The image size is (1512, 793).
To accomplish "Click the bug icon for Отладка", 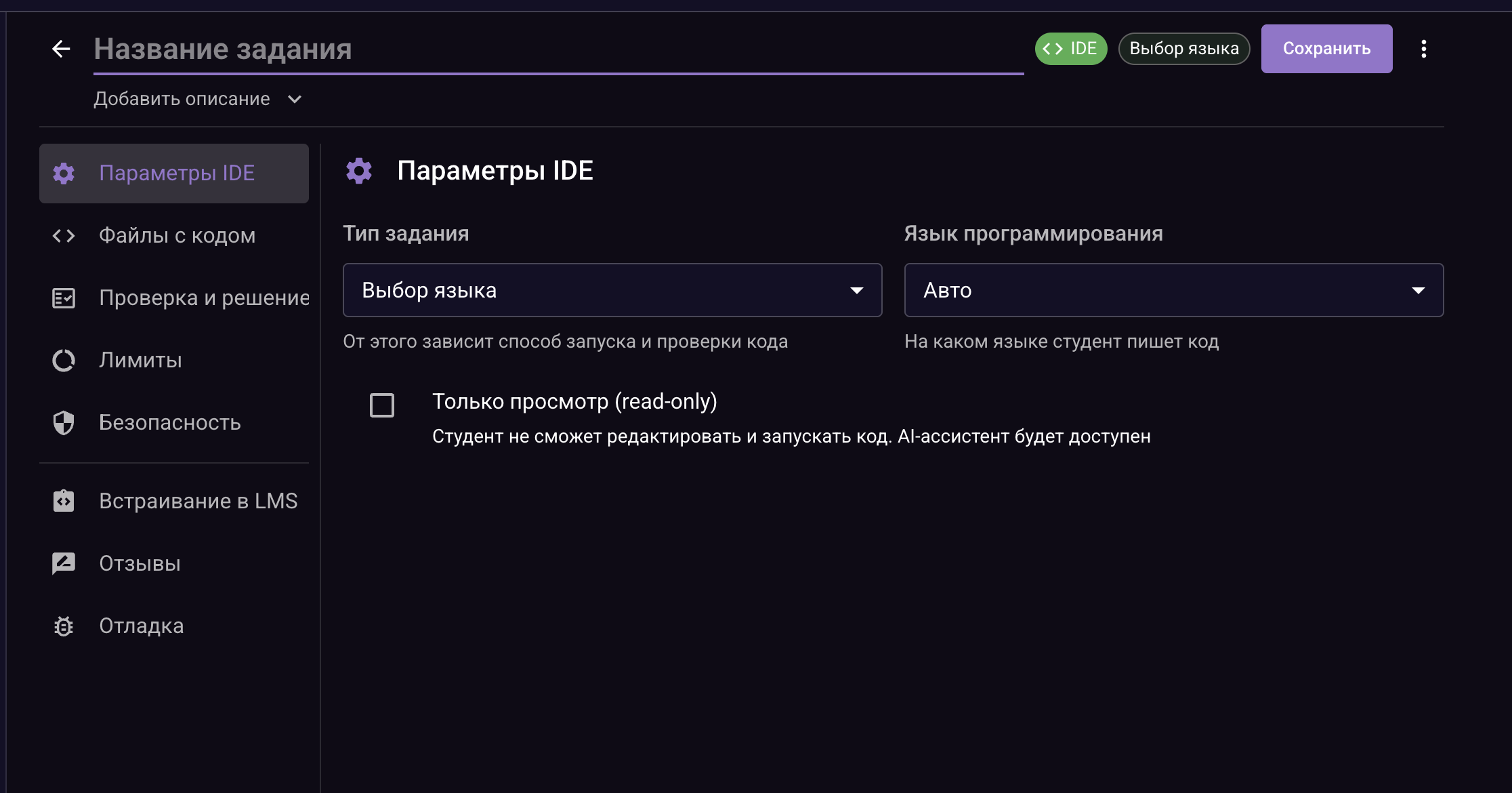I will coord(64,626).
